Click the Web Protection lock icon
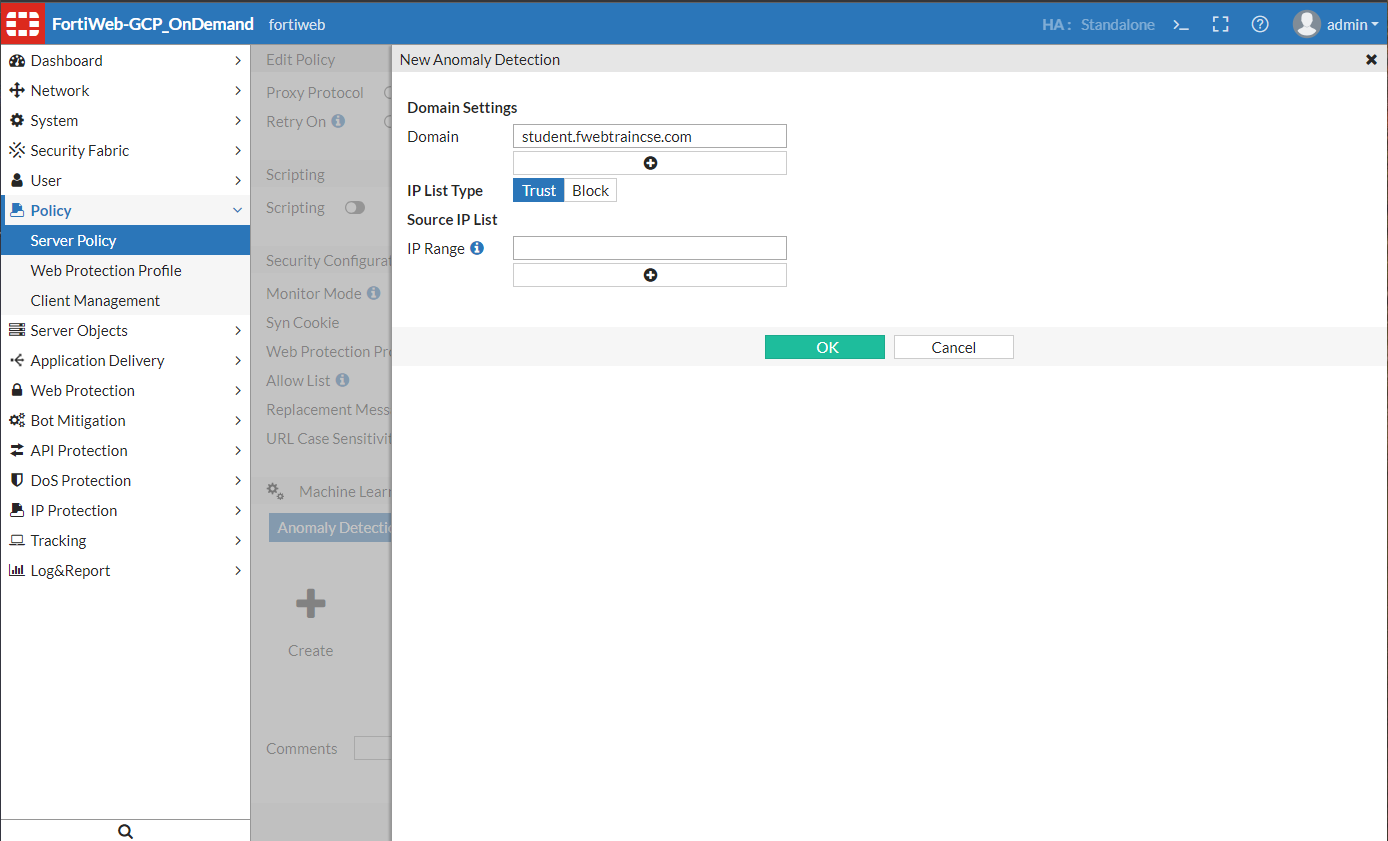 click(16, 391)
